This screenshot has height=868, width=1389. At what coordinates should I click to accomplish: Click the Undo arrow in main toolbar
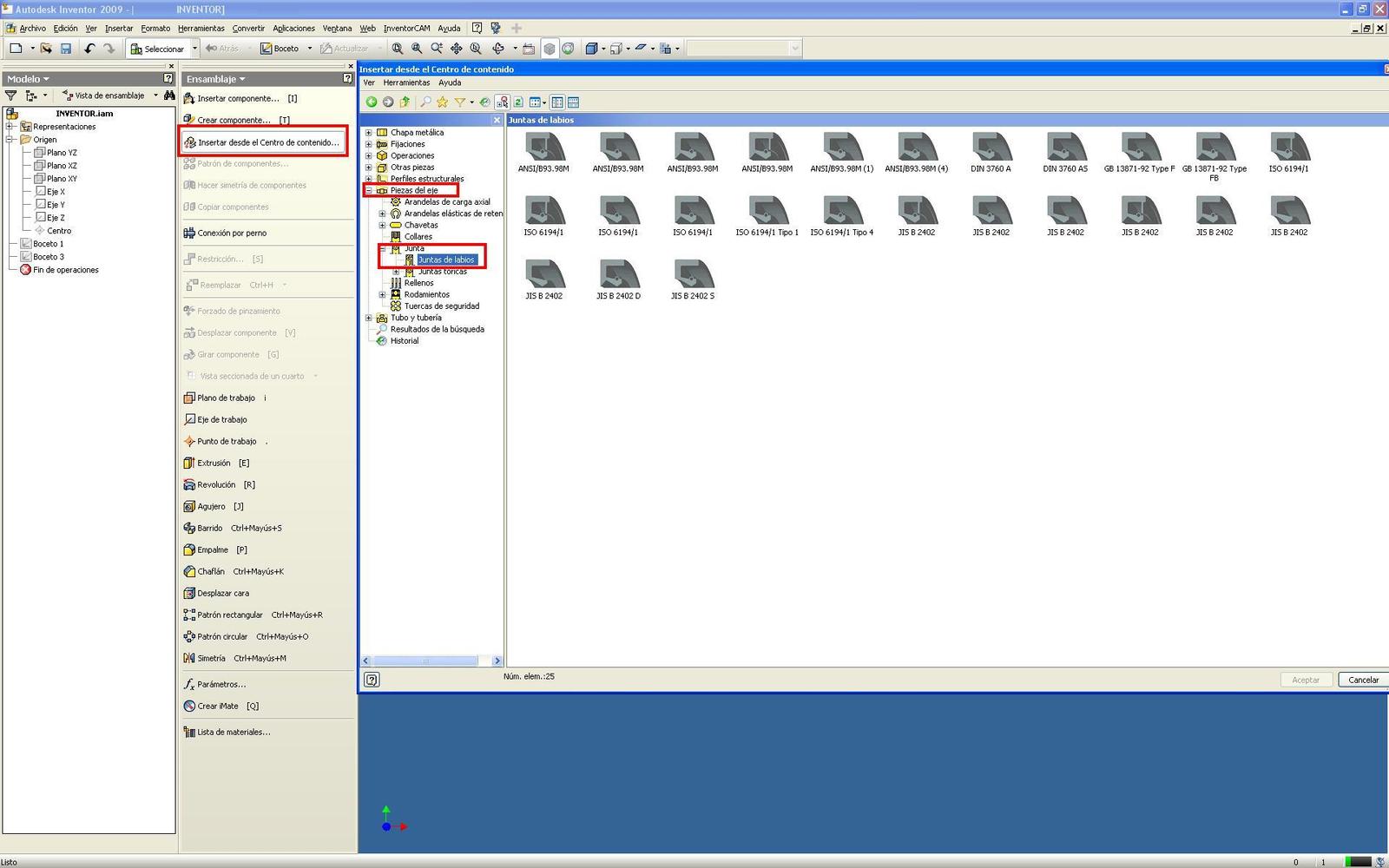89,49
